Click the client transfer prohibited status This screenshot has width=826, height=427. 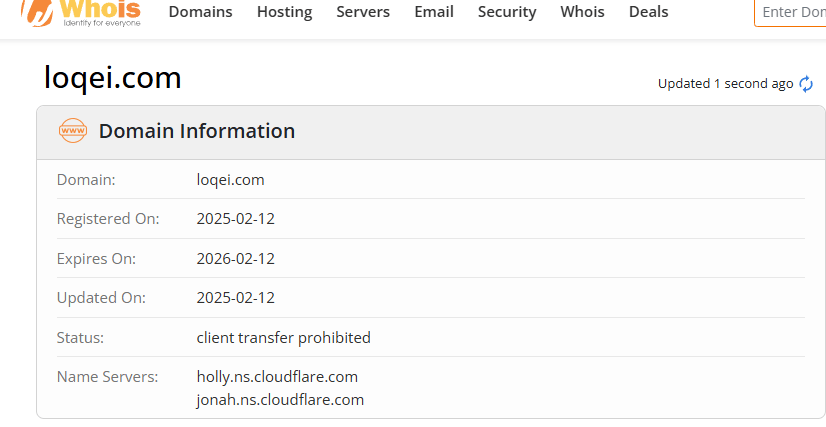[x=283, y=337]
